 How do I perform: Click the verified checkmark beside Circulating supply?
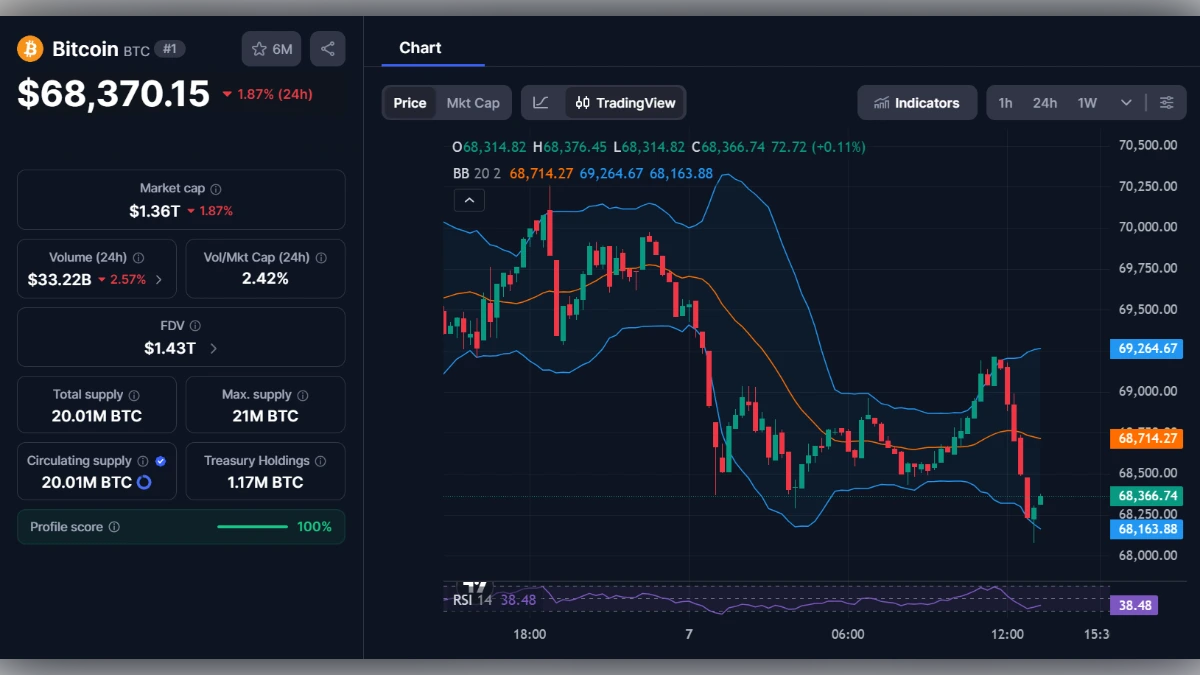[x=160, y=460]
